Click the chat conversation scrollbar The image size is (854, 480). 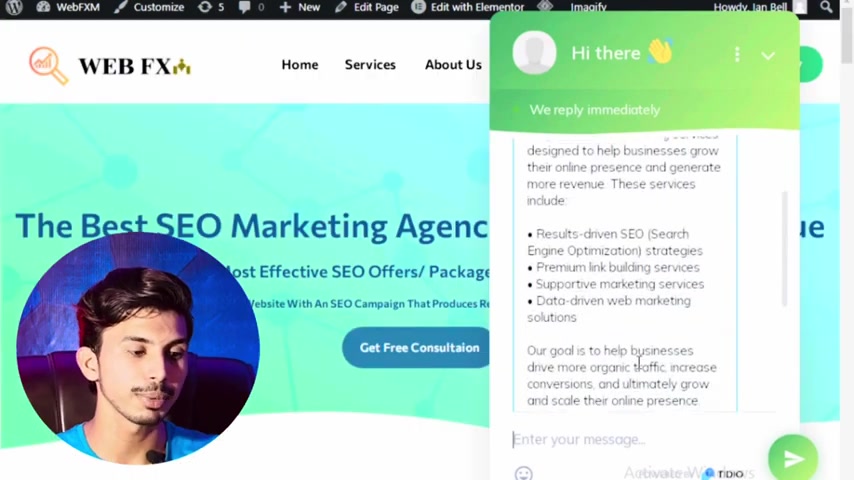(x=785, y=249)
